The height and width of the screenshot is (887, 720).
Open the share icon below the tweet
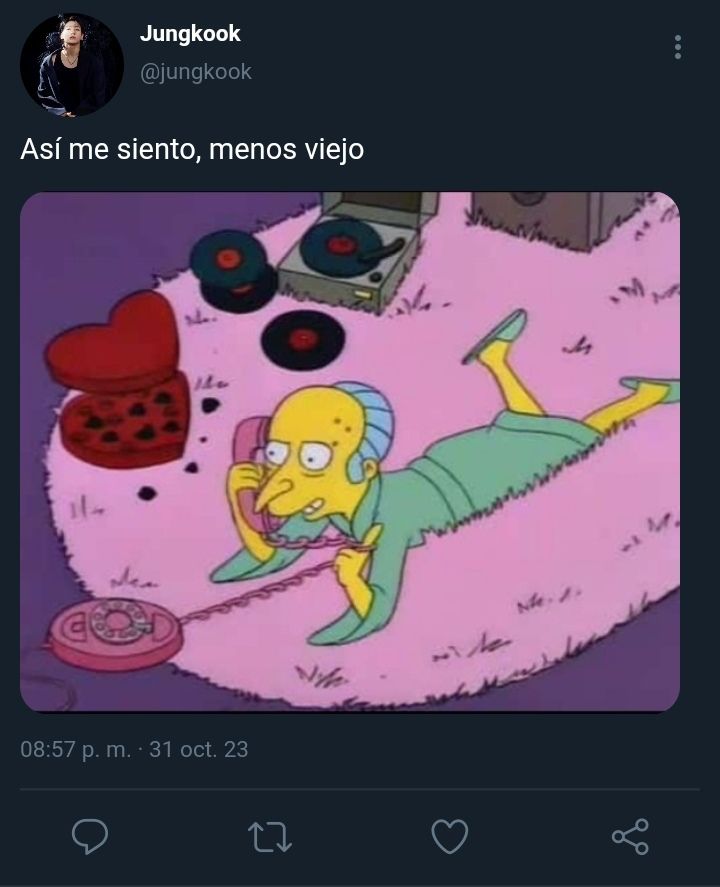click(x=630, y=836)
